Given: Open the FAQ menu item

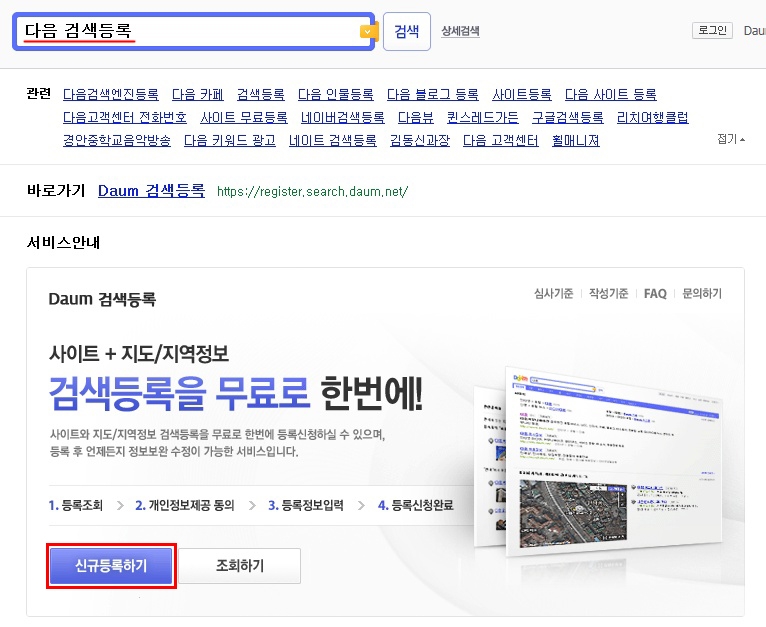Looking at the screenshot, I should (x=655, y=294).
